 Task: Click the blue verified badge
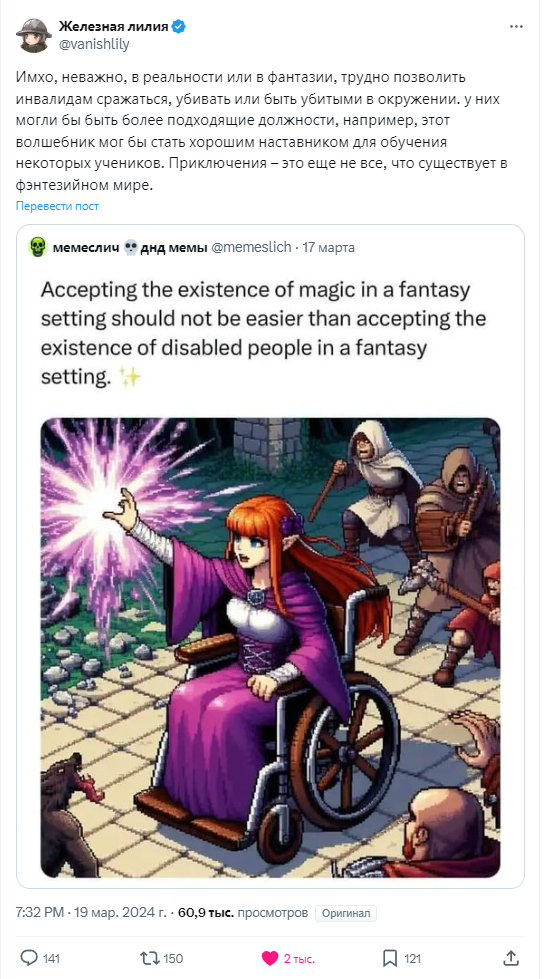tap(179, 27)
